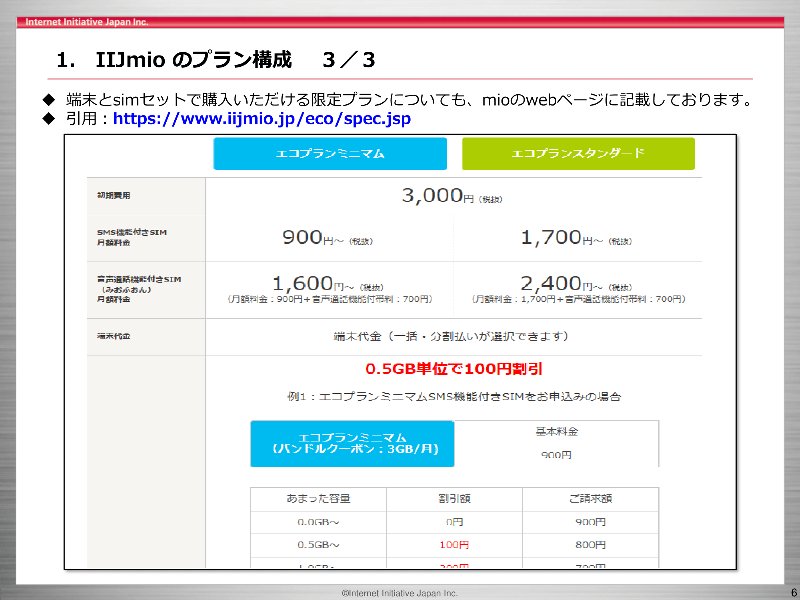The height and width of the screenshot is (600, 800).
Task: Click the 900円〜 SMS SIM price
Action: 328,238
